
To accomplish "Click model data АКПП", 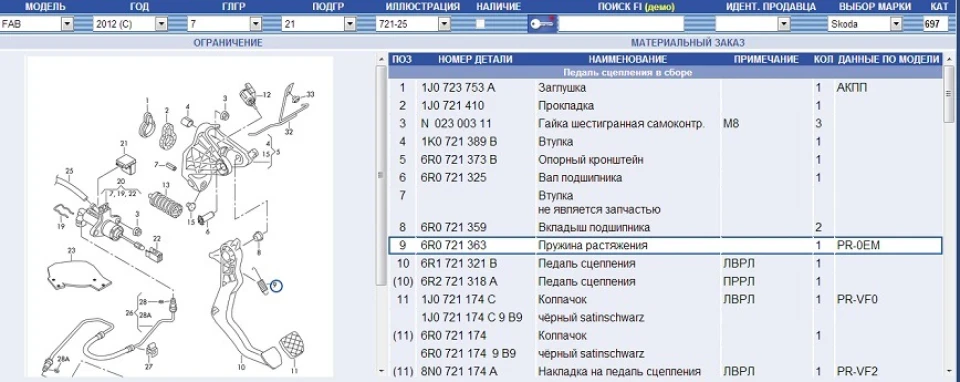I will point(852,88).
